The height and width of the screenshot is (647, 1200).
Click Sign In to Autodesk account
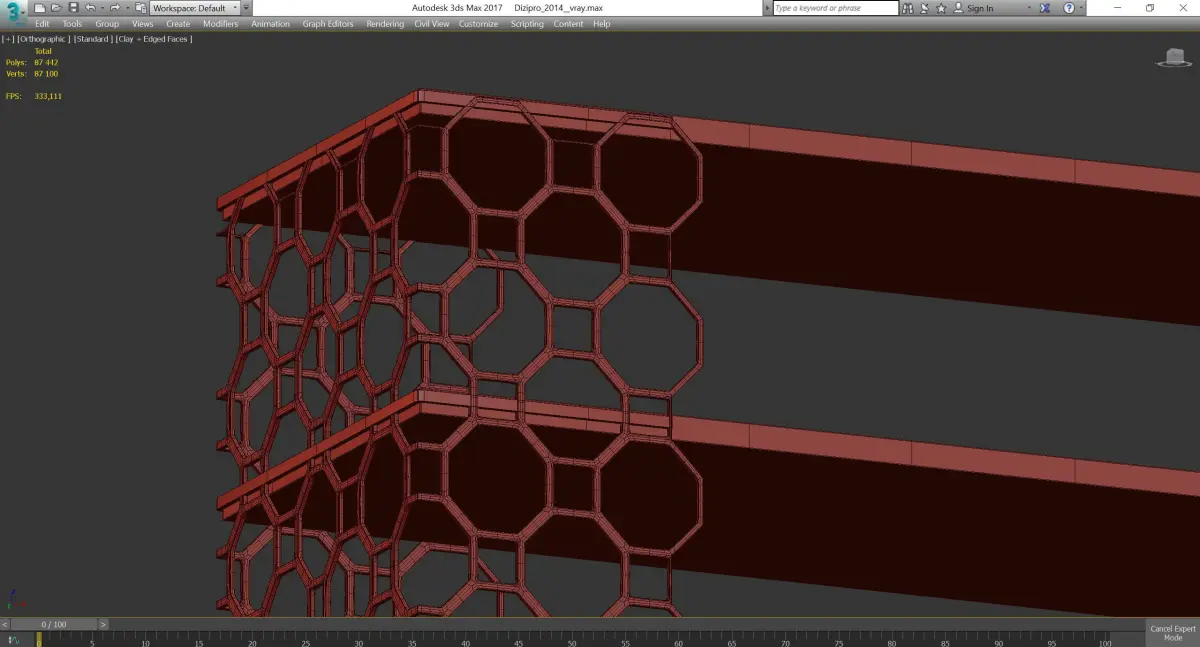tap(974, 8)
